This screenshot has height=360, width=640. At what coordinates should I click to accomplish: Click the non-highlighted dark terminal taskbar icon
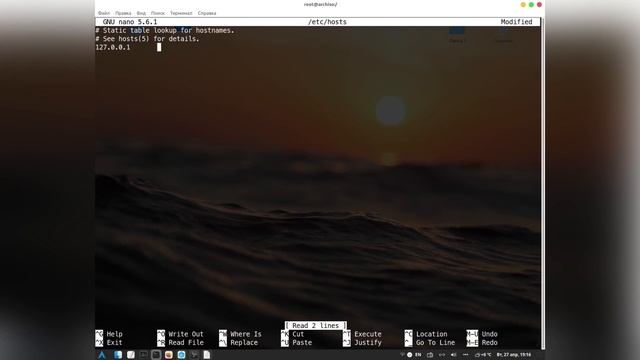coord(143,355)
